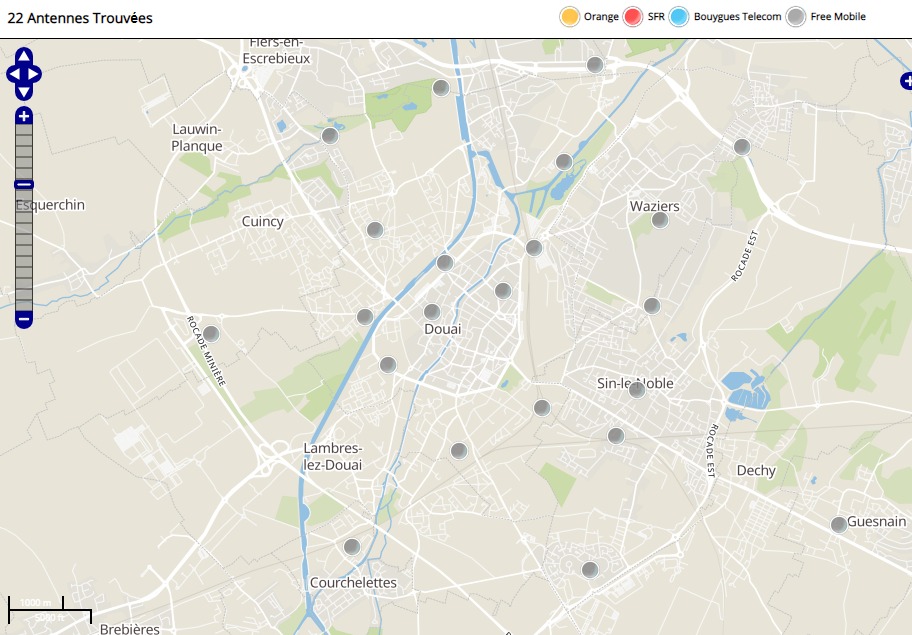Open antenna marker at Sin-le-Noble
Viewport: 912px width, 635px height.
pyautogui.click(x=637, y=390)
